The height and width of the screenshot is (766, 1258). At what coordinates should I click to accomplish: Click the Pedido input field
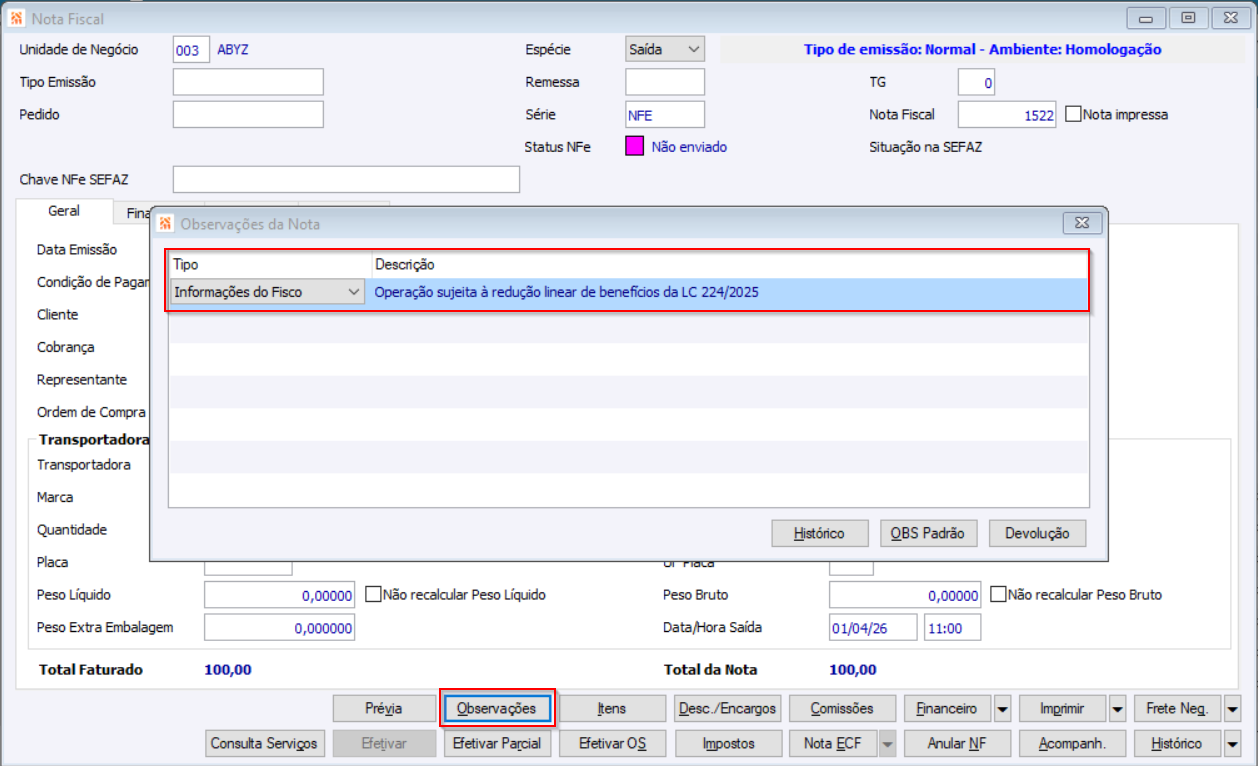pyautogui.click(x=248, y=114)
